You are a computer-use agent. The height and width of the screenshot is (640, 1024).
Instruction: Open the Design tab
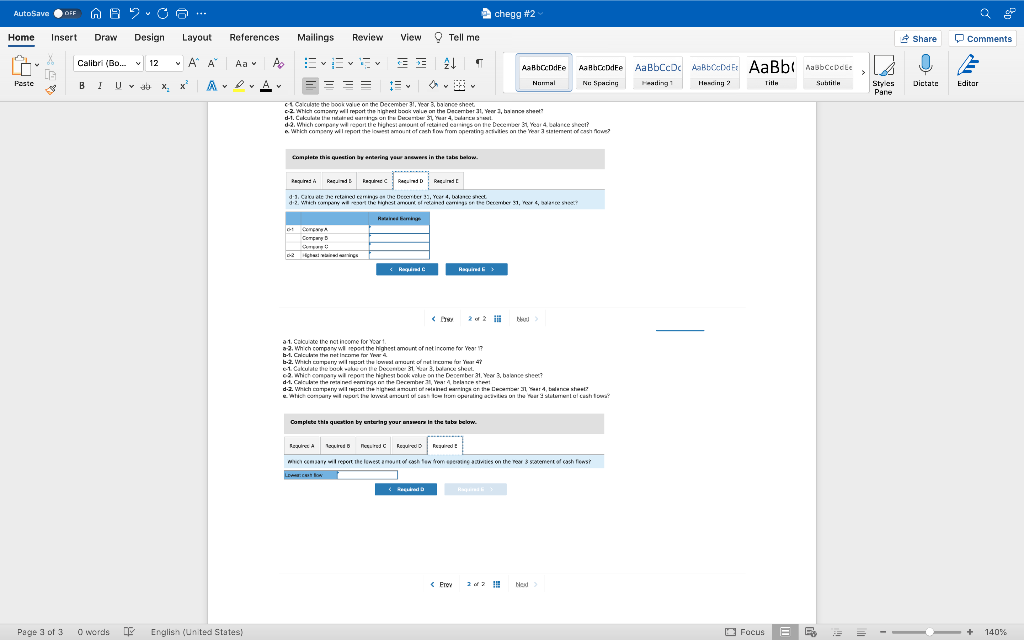[150, 37]
